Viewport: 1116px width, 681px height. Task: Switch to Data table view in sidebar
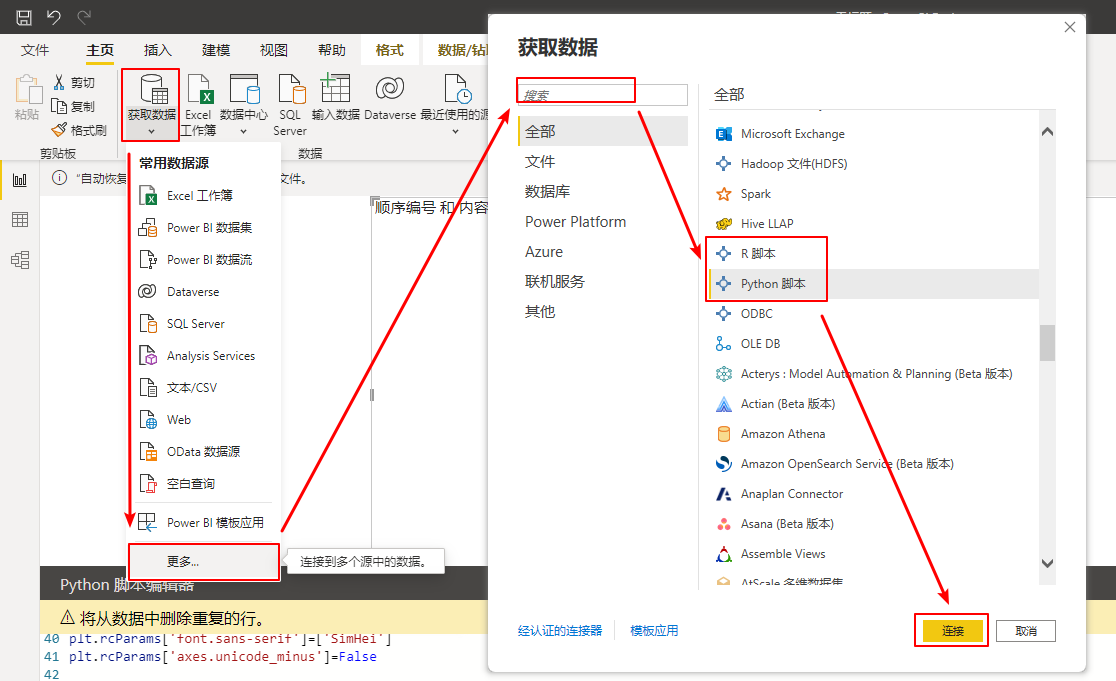click(x=20, y=220)
